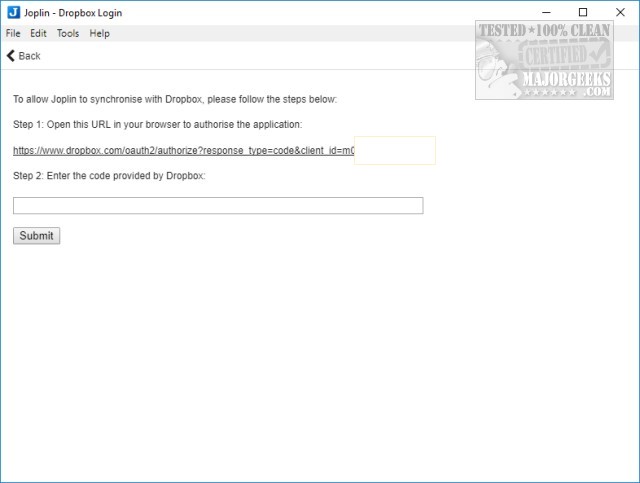
Task: Focus the Dropbox code input field
Action: coord(218,205)
